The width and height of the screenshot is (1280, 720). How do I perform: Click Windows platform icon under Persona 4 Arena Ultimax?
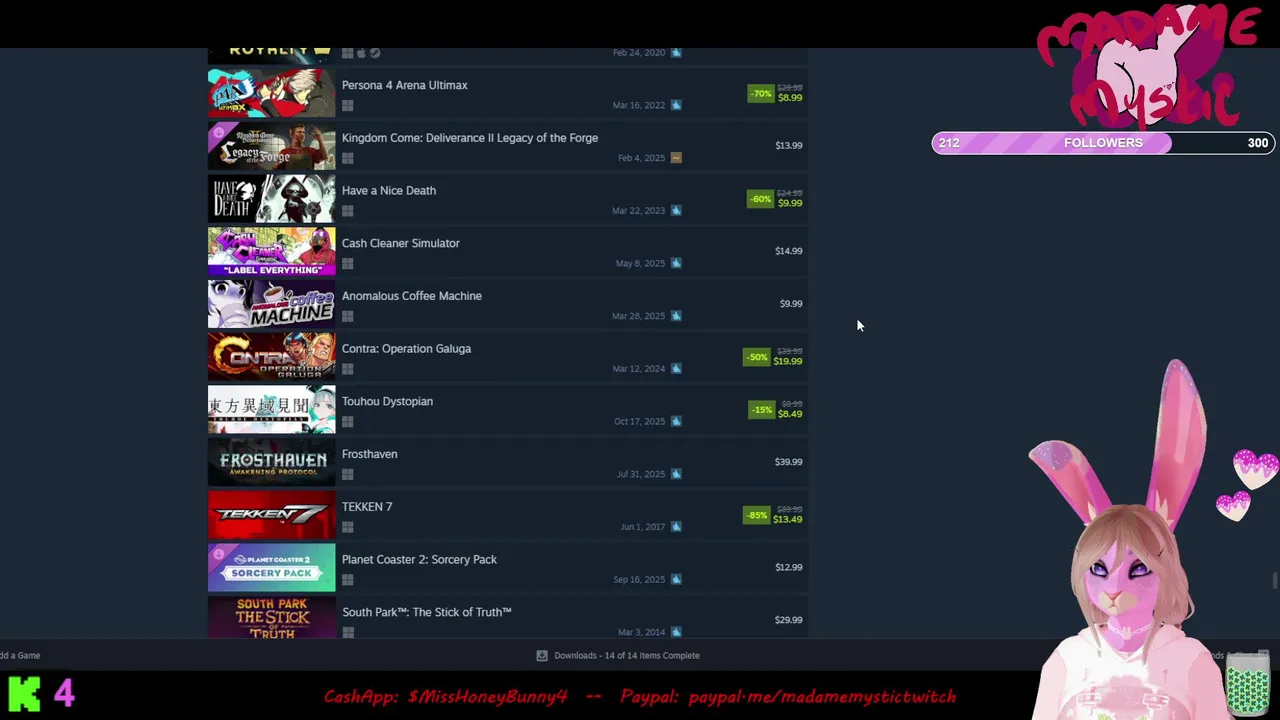click(347, 105)
